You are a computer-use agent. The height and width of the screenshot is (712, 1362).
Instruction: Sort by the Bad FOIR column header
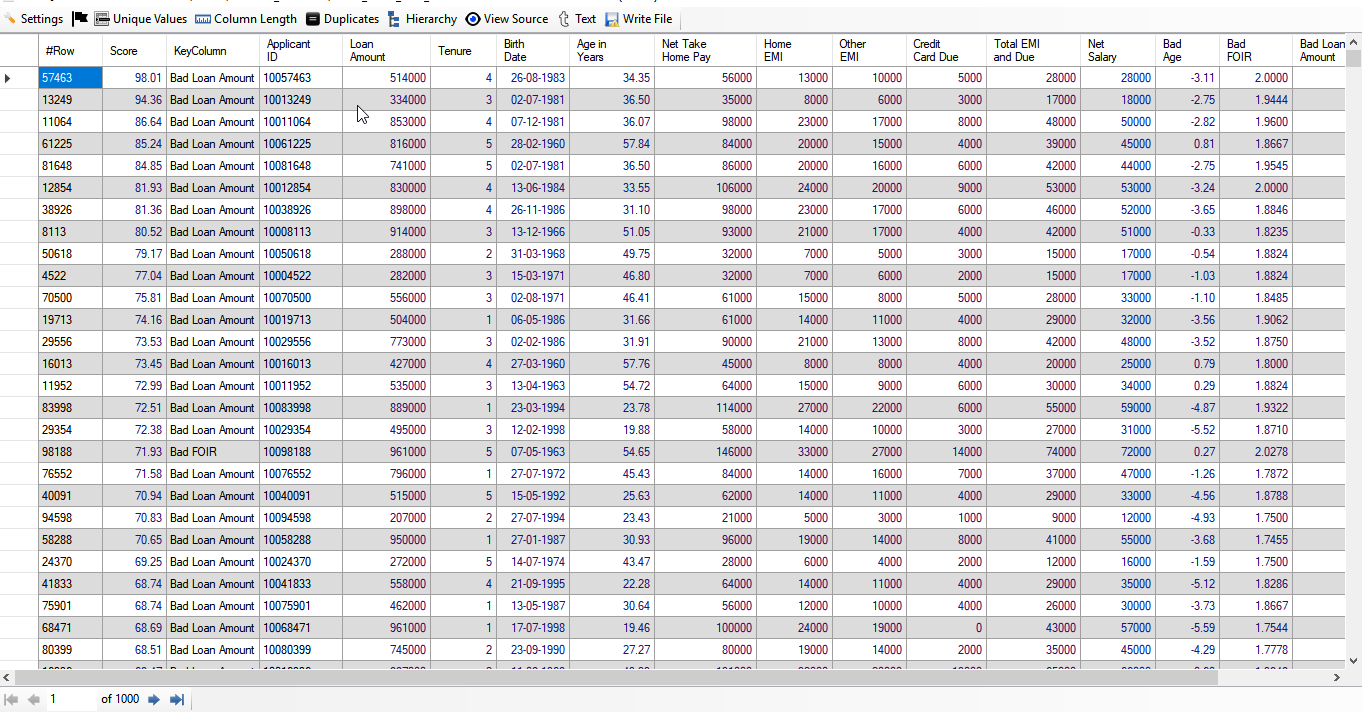(x=1255, y=50)
